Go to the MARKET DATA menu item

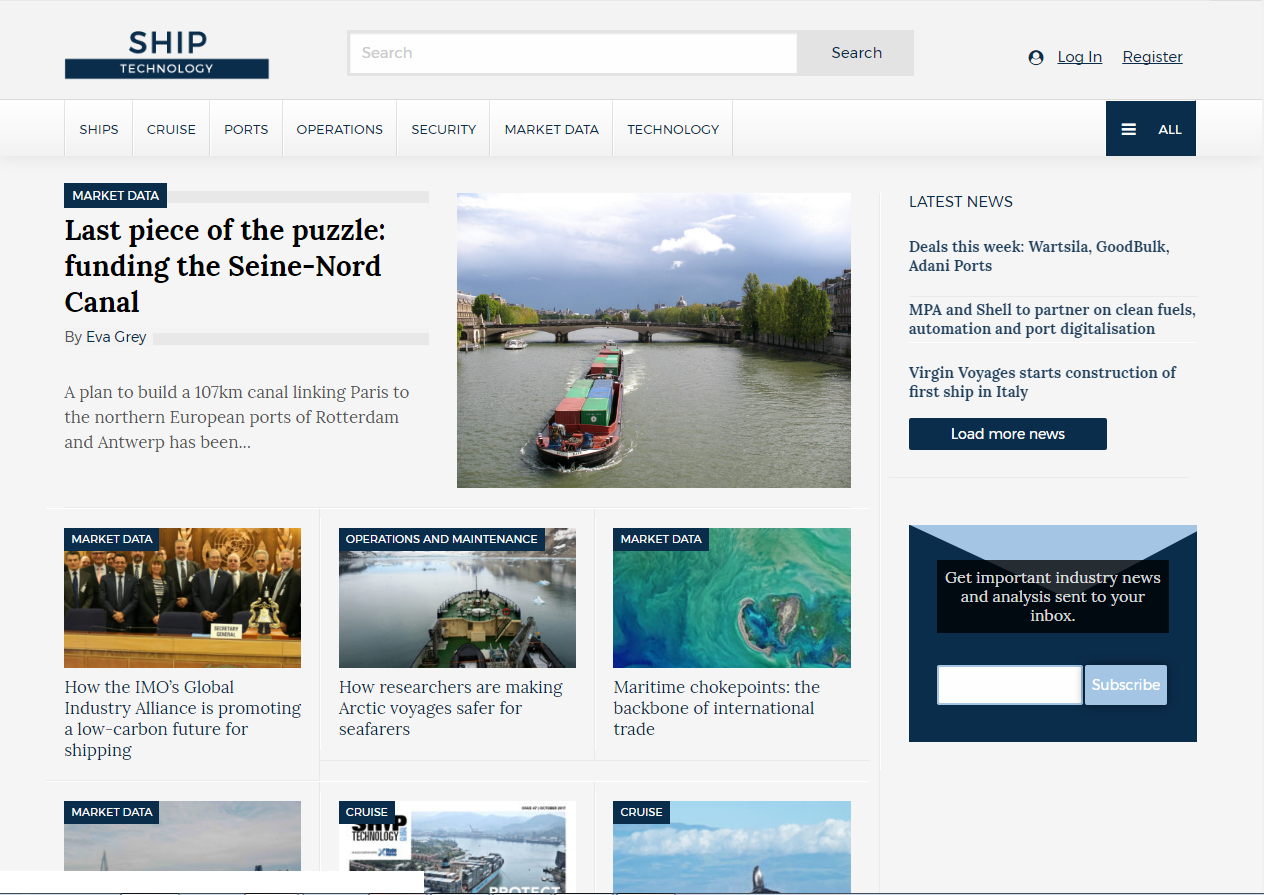click(x=551, y=129)
